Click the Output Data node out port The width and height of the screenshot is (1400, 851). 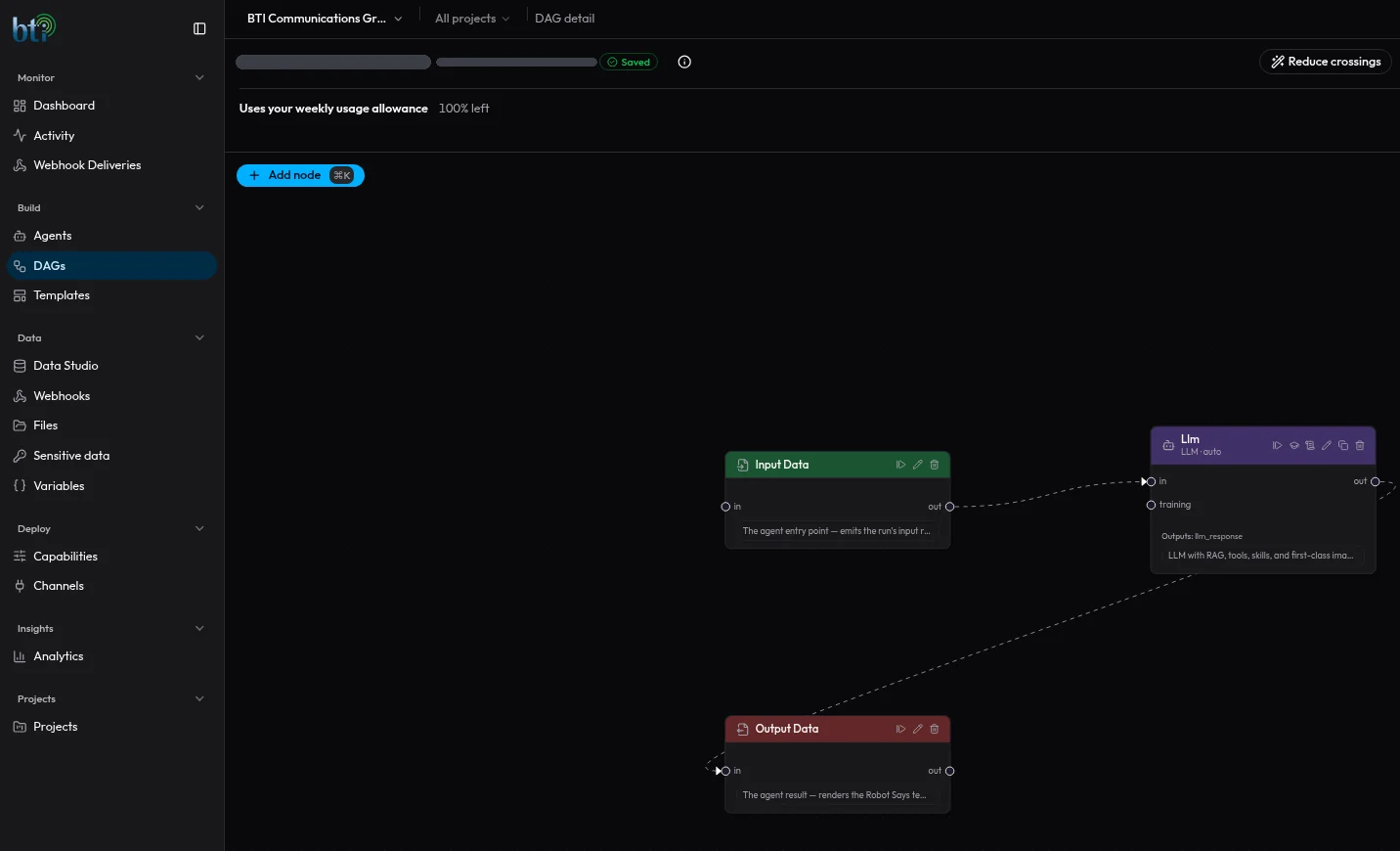949,771
